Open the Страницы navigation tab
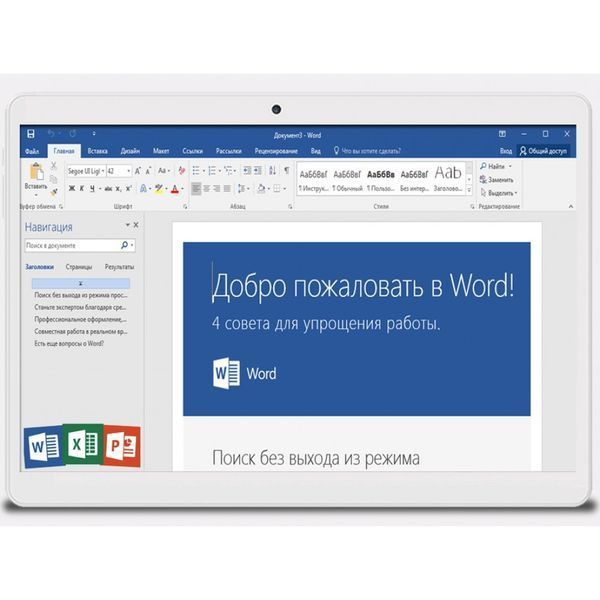 pyautogui.click(x=79, y=267)
